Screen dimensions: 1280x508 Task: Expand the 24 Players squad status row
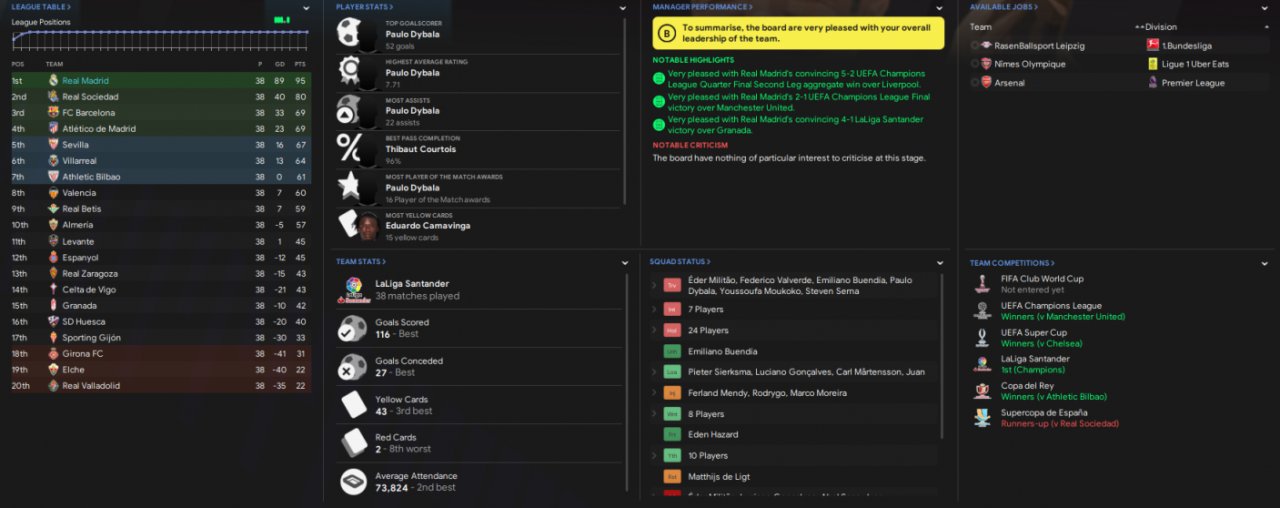(654, 330)
